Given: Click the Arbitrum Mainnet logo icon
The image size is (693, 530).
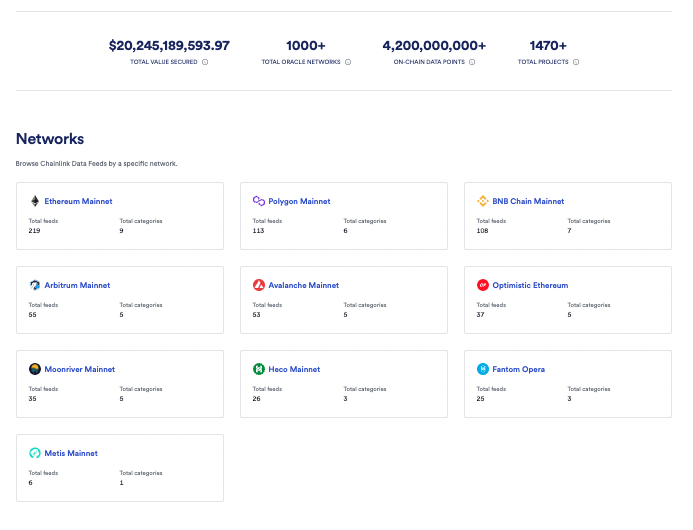Looking at the screenshot, I should (x=35, y=285).
